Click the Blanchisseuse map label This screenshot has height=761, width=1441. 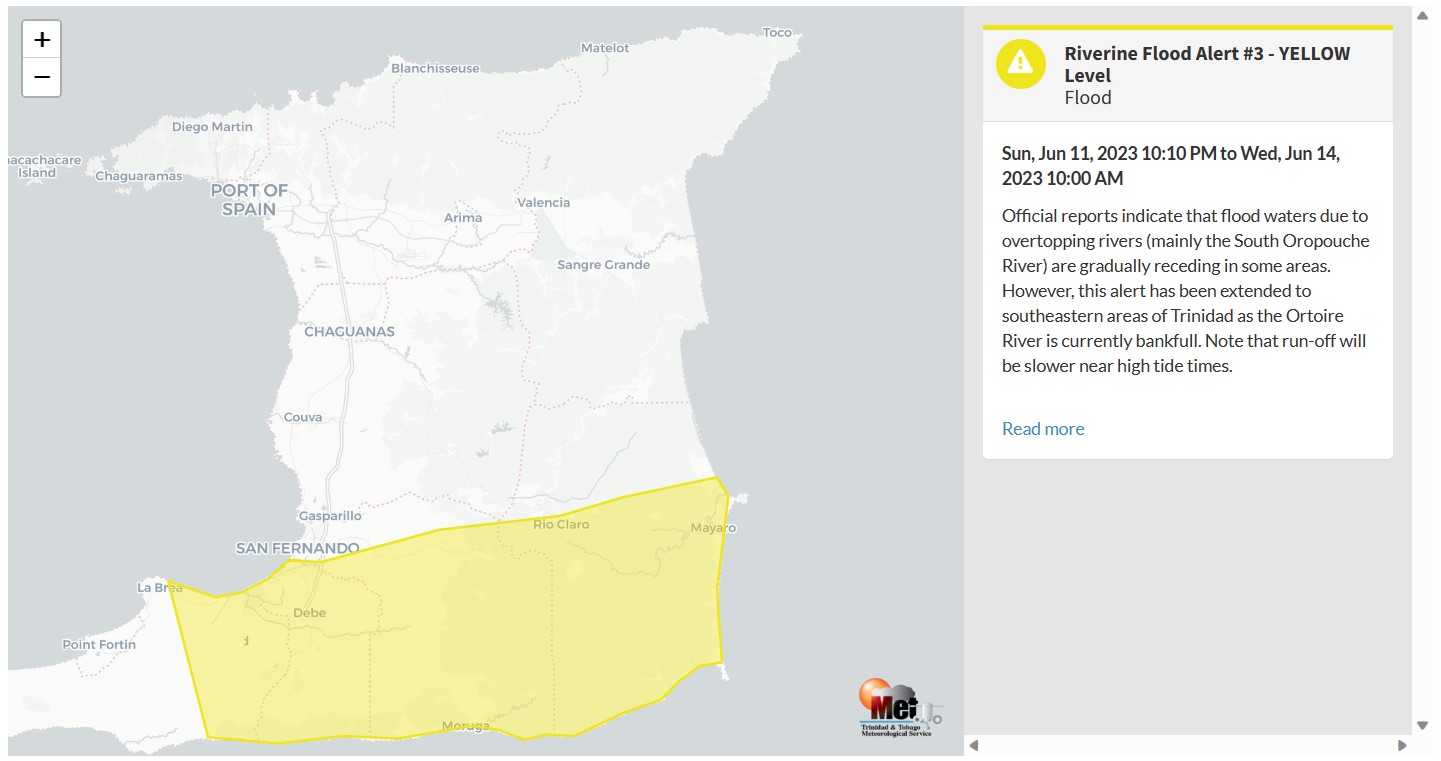(435, 68)
